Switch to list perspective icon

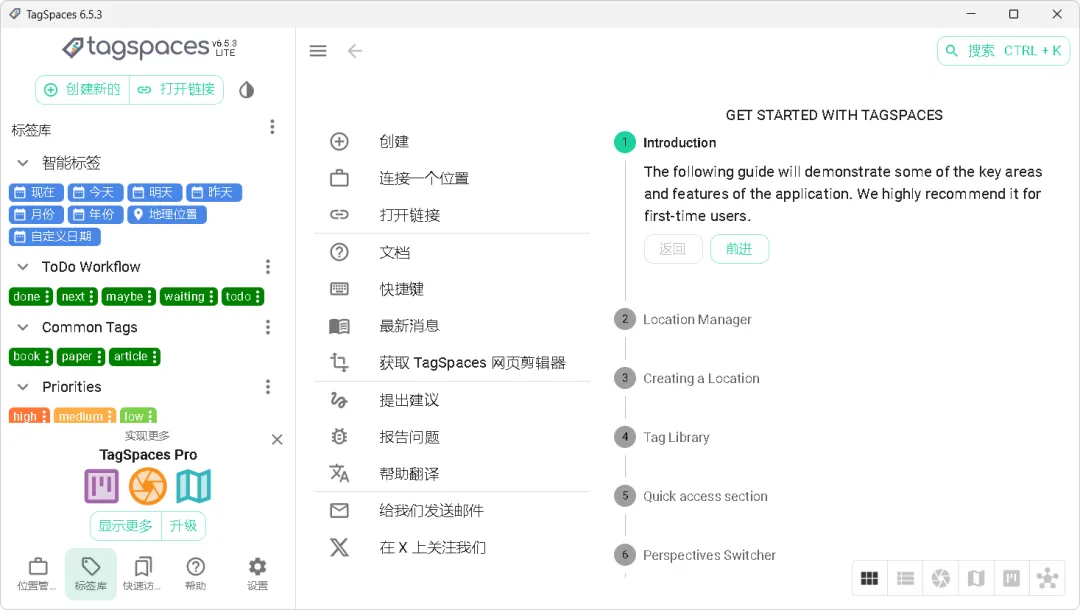coord(905,578)
